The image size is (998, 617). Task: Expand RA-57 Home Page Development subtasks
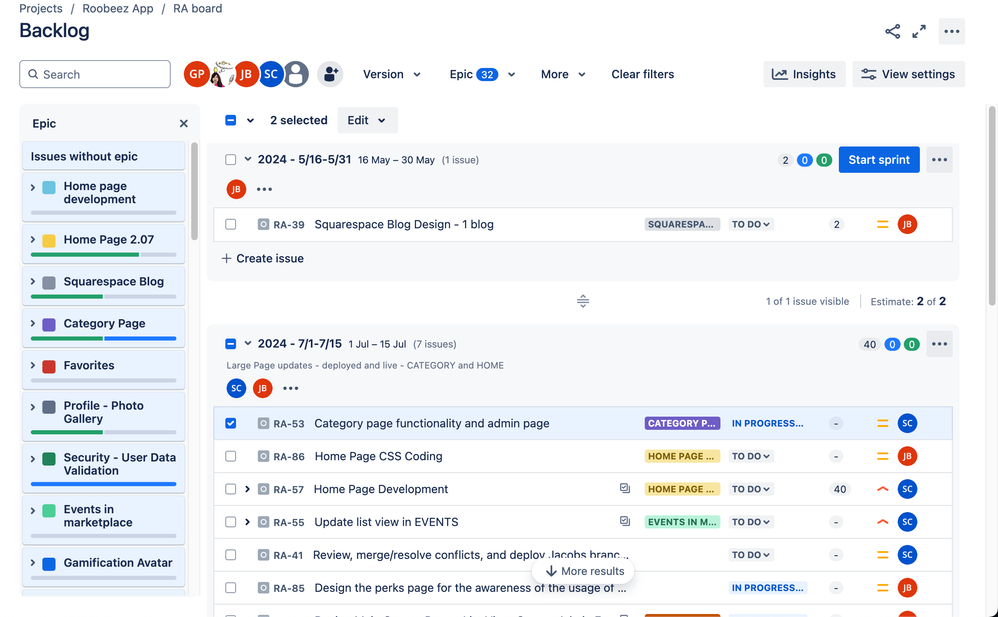(248, 489)
